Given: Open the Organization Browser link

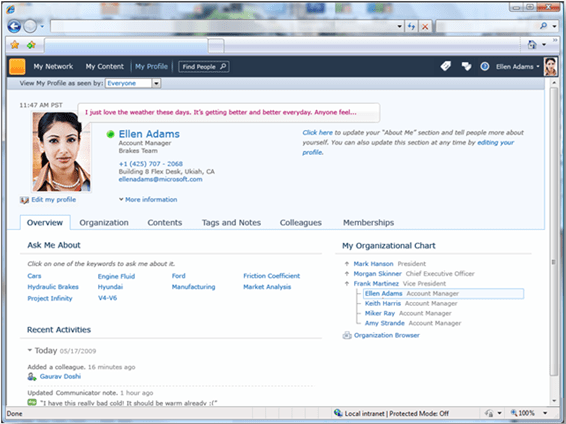Looking at the screenshot, I should (387, 336).
